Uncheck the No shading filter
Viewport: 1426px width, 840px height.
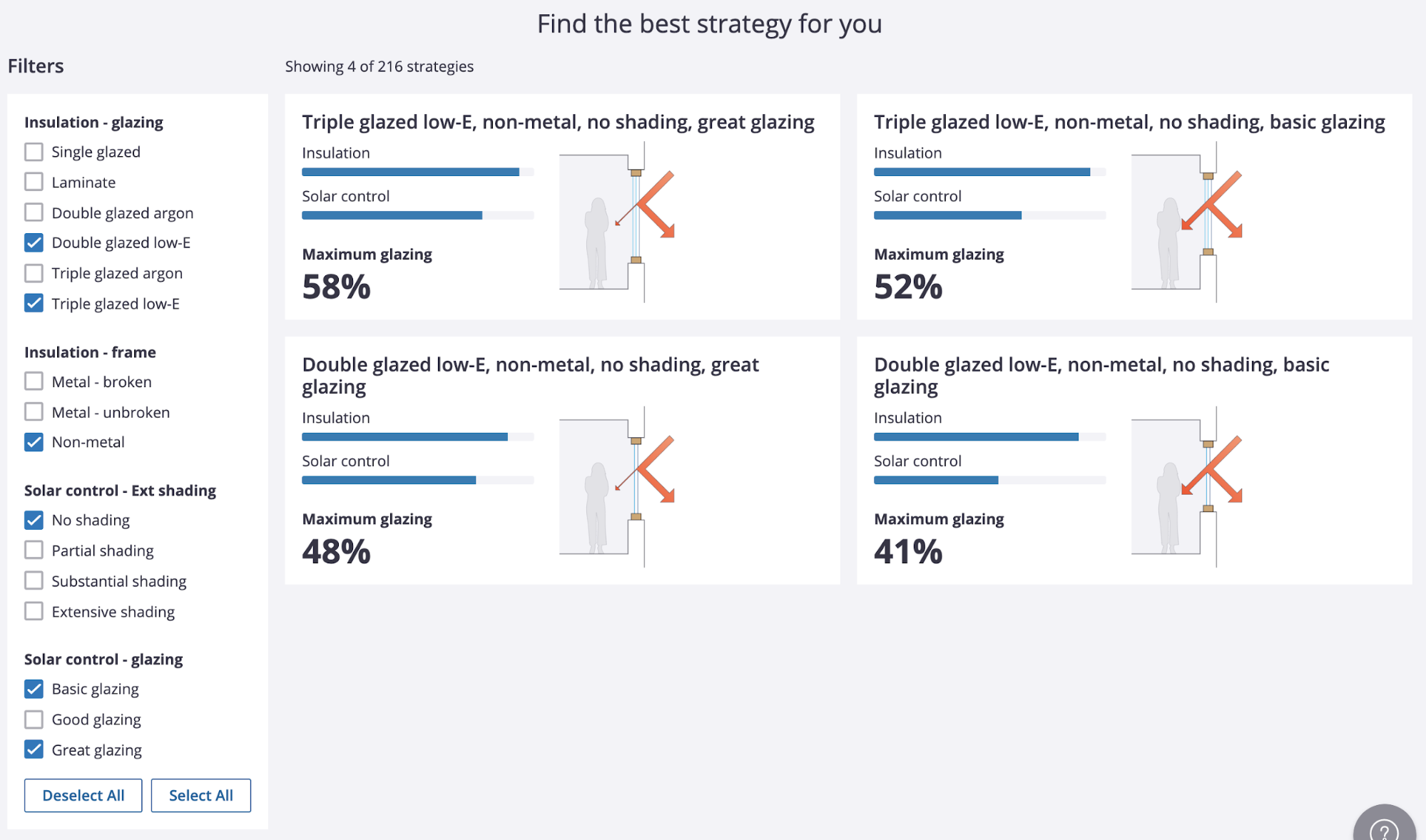pyautogui.click(x=34, y=519)
